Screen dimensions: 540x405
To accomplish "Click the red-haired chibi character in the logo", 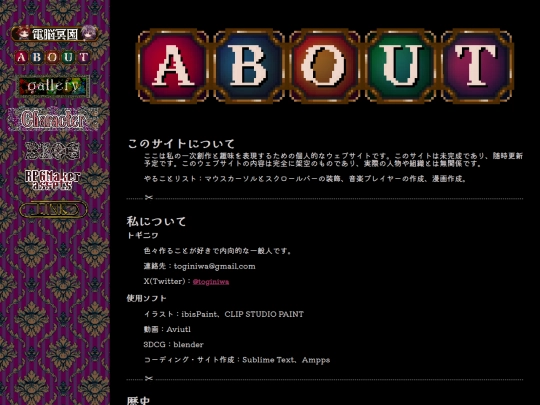I will [23, 33].
